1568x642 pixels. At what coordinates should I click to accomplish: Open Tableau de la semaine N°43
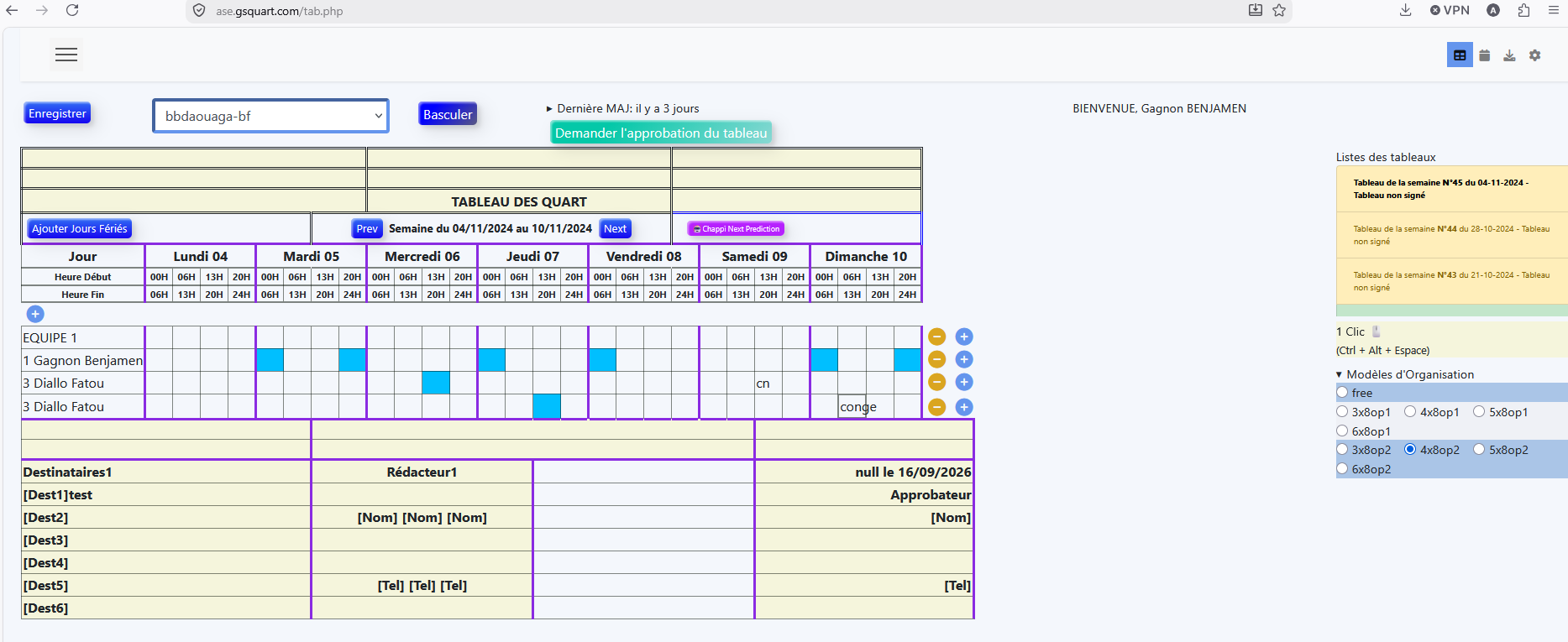tap(1451, 281)
